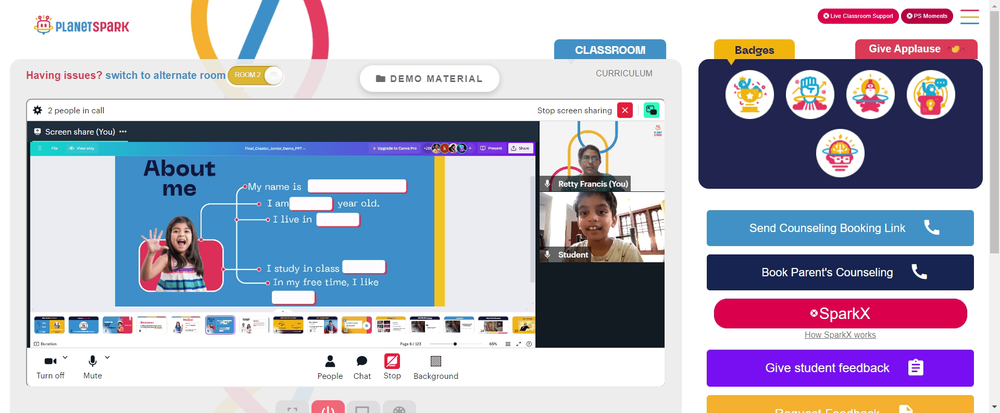The image size is (1000, 413).
Task: Open SparkX button
Action: point(840,314)
